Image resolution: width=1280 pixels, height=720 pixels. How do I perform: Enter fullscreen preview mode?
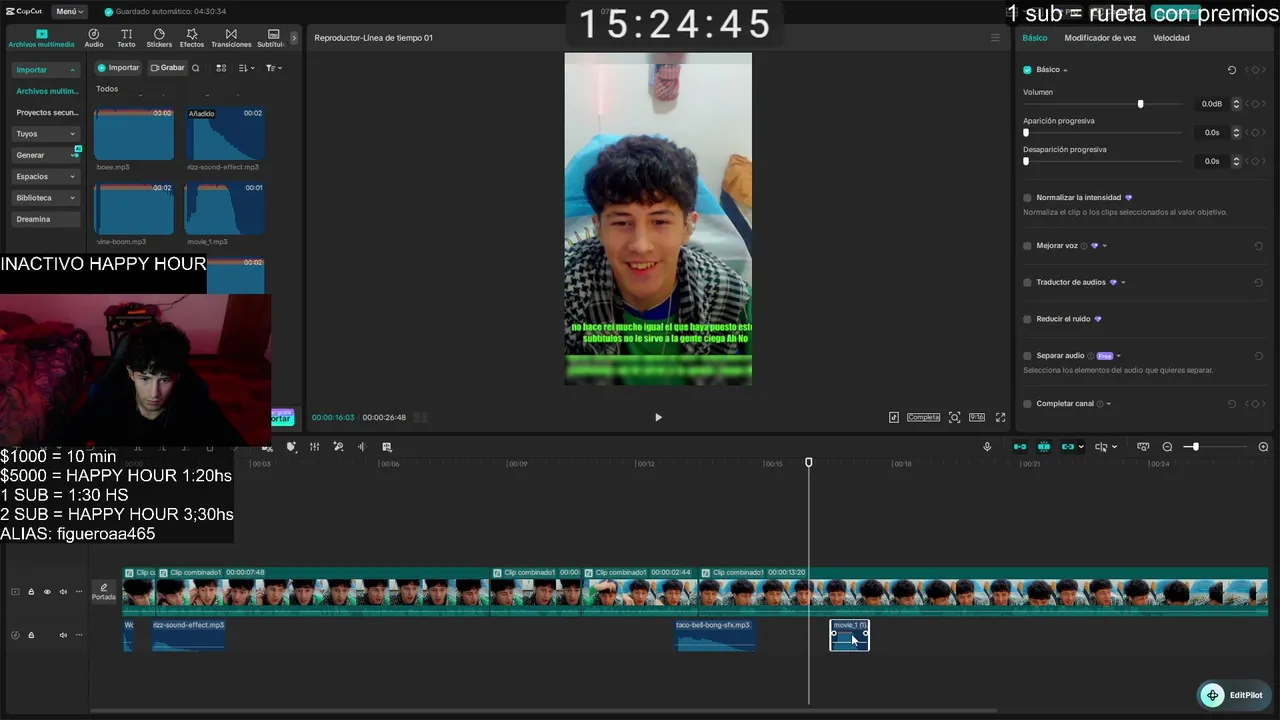click(x=1000, y=417)
